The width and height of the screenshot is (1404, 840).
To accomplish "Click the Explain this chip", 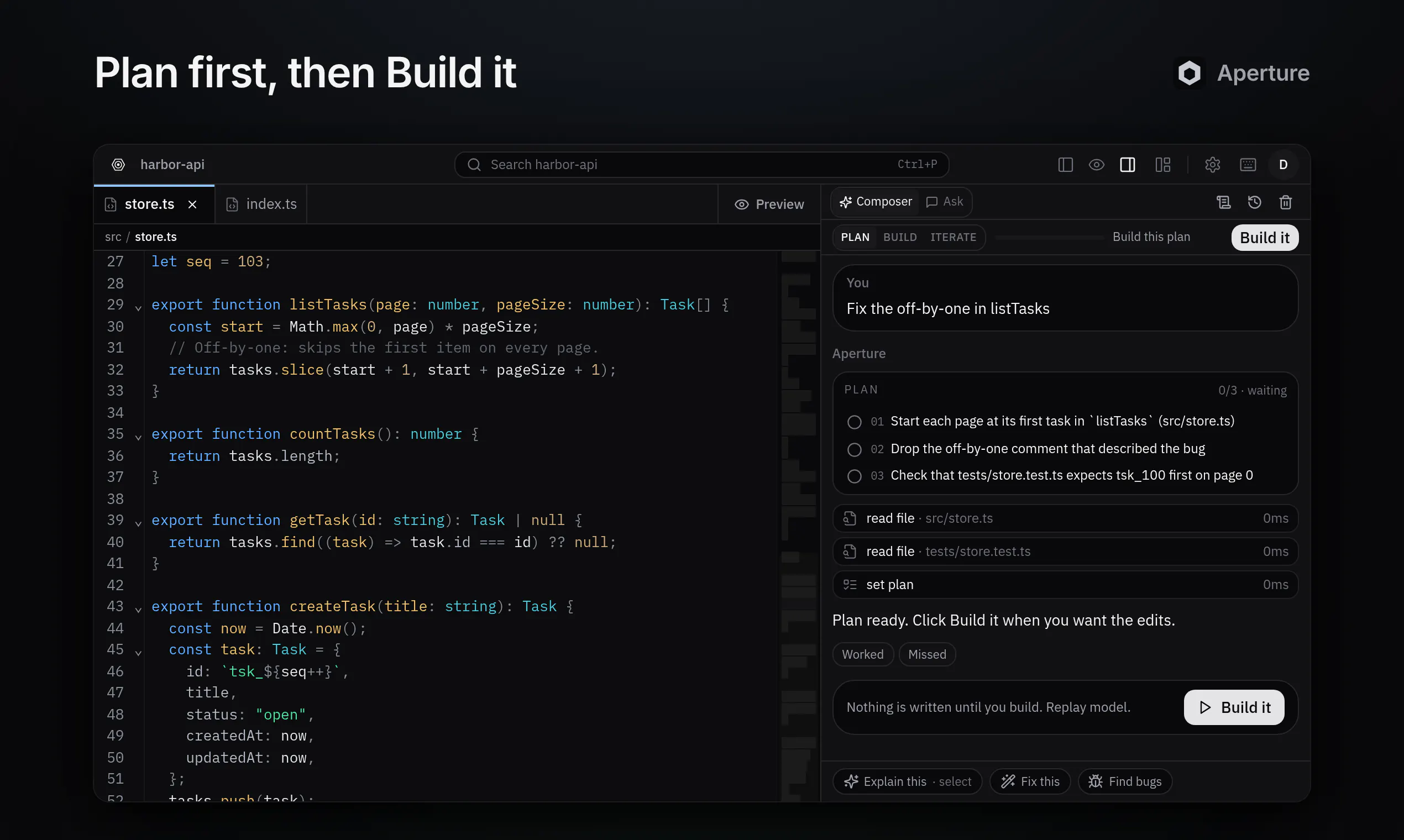I will [907, 782].
